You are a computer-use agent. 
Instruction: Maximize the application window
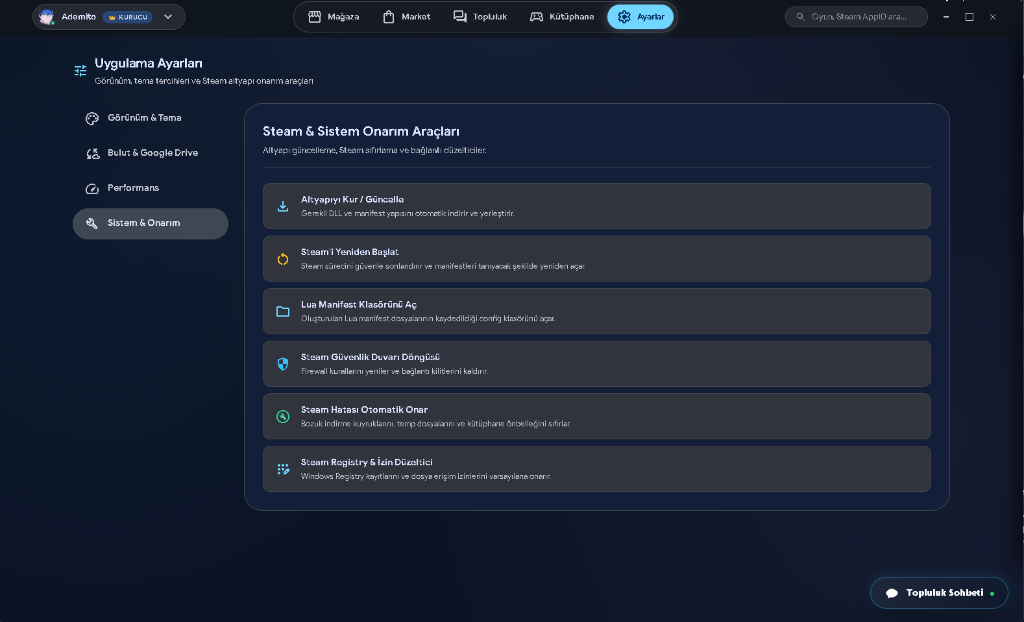pos(969,17)
